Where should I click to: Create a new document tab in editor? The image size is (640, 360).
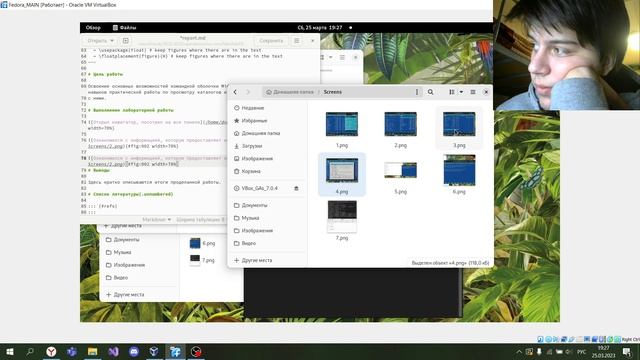(126, 40)
